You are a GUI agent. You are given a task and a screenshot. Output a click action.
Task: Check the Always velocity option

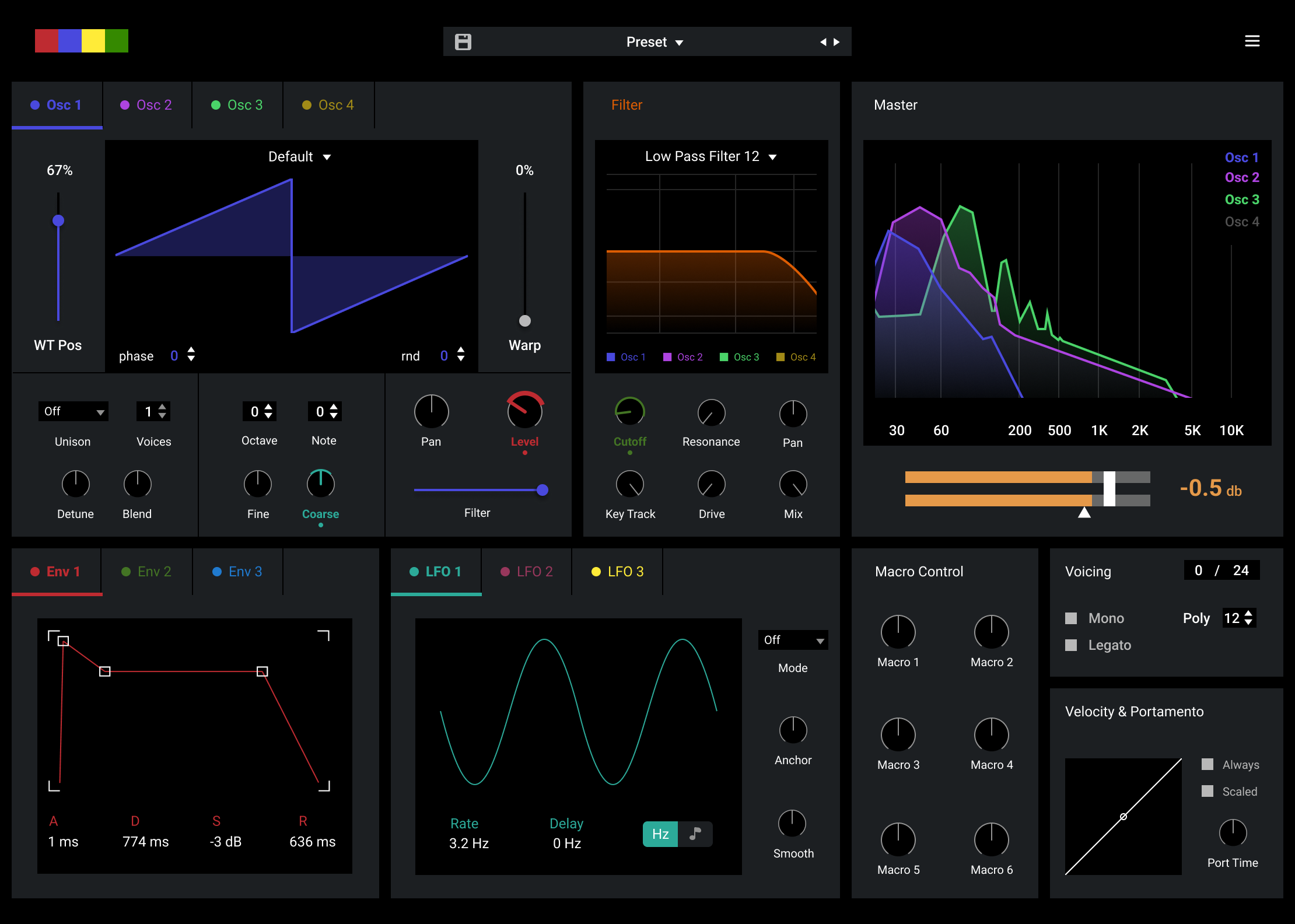tap(1207, 764)
